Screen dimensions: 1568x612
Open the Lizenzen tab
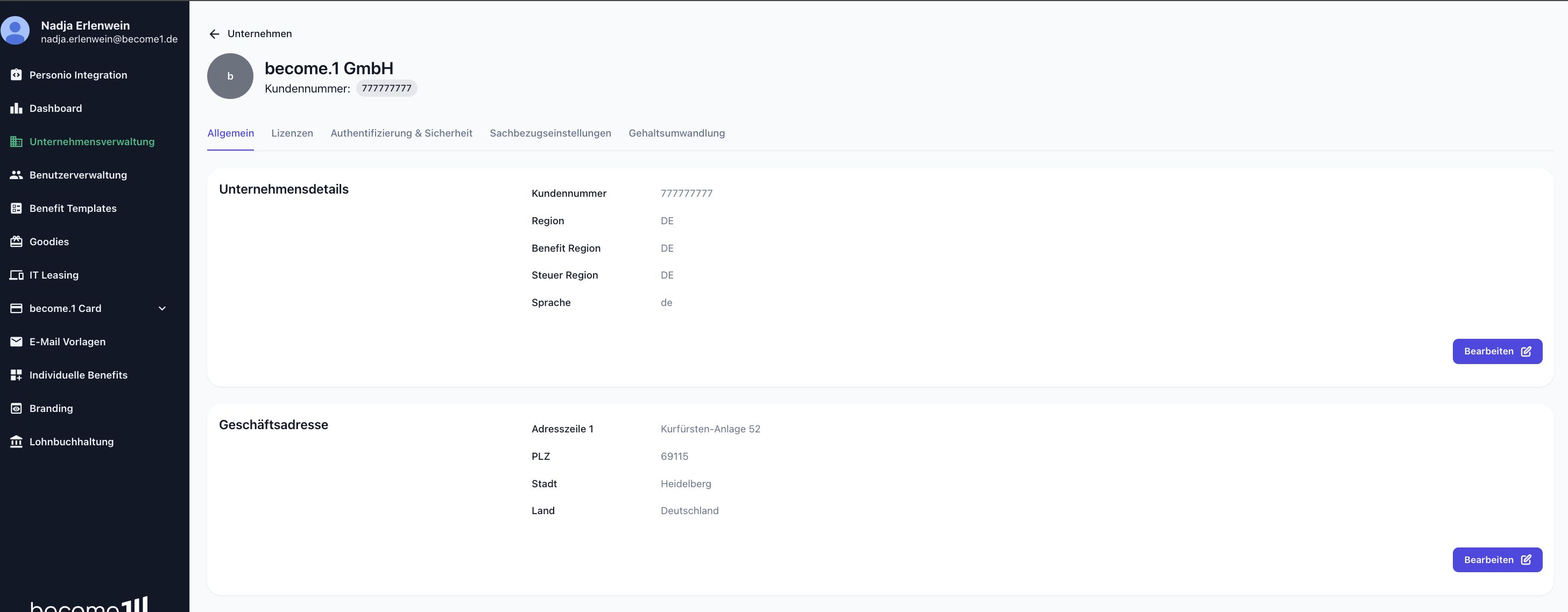pyautogui.click(x=292, y=133)
